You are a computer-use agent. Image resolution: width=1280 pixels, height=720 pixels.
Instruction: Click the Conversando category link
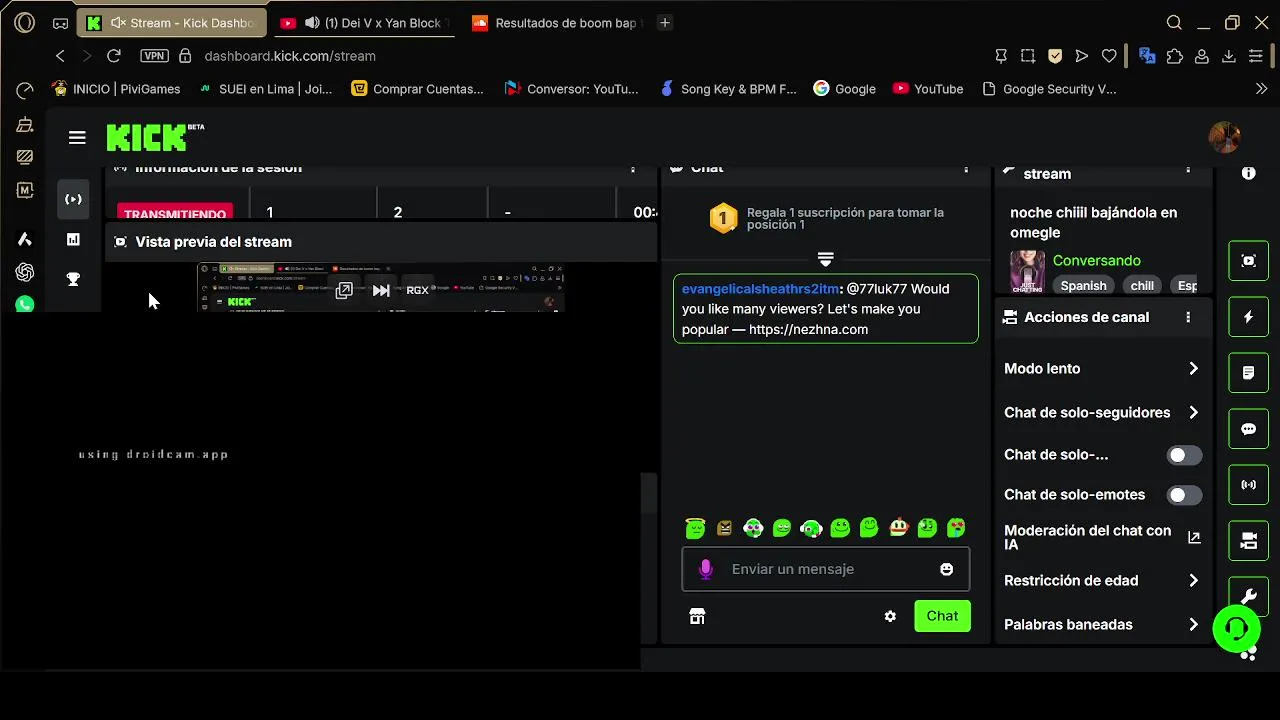(x=1096, y=260)
